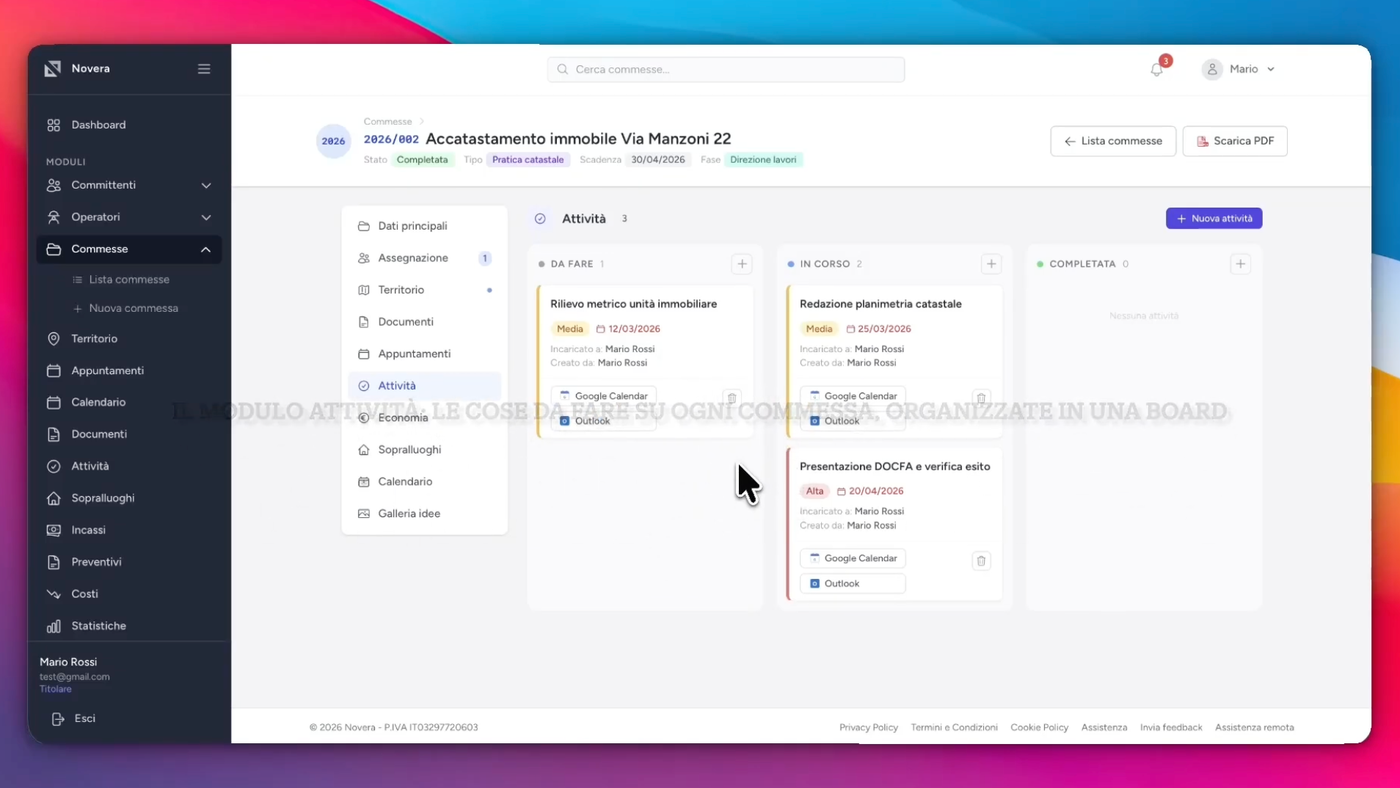This screenshot has height=788, width=1400.
Task: Open the Privacy Policy footer link
Action: point(869,727)
